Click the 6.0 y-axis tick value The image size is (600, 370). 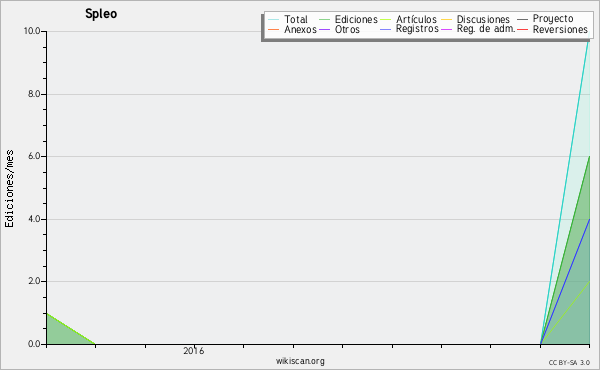coord(34,156)
